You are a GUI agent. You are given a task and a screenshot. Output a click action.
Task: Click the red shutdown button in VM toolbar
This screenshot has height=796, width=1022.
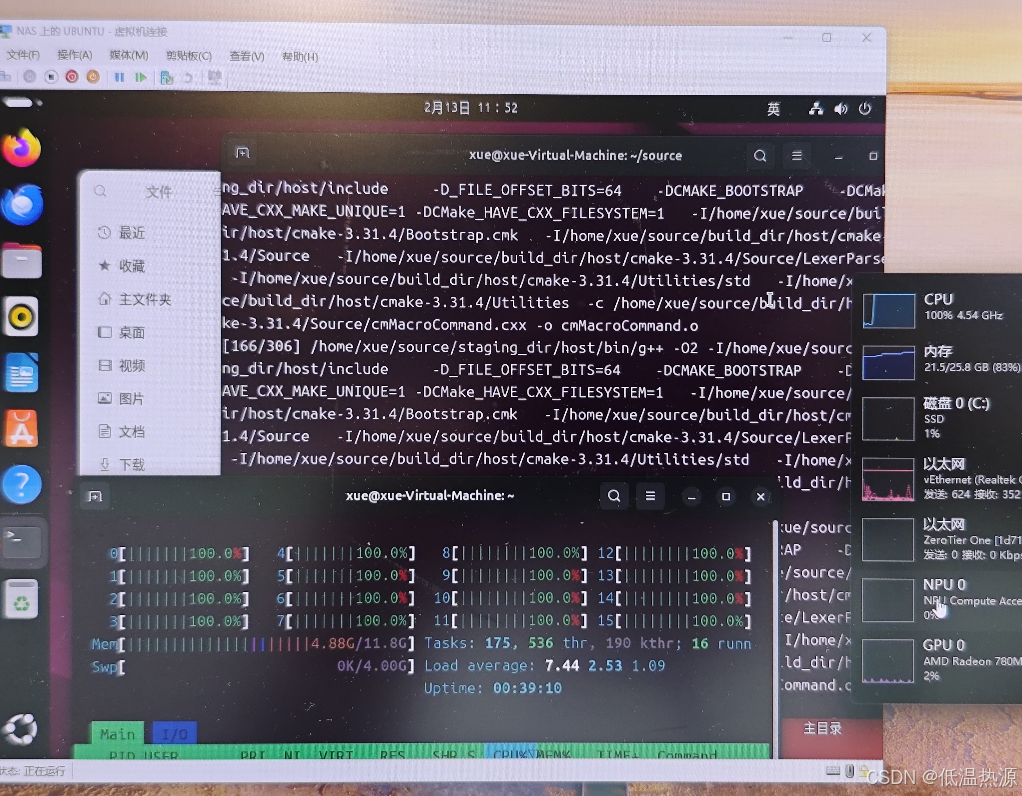pos(72,77)
